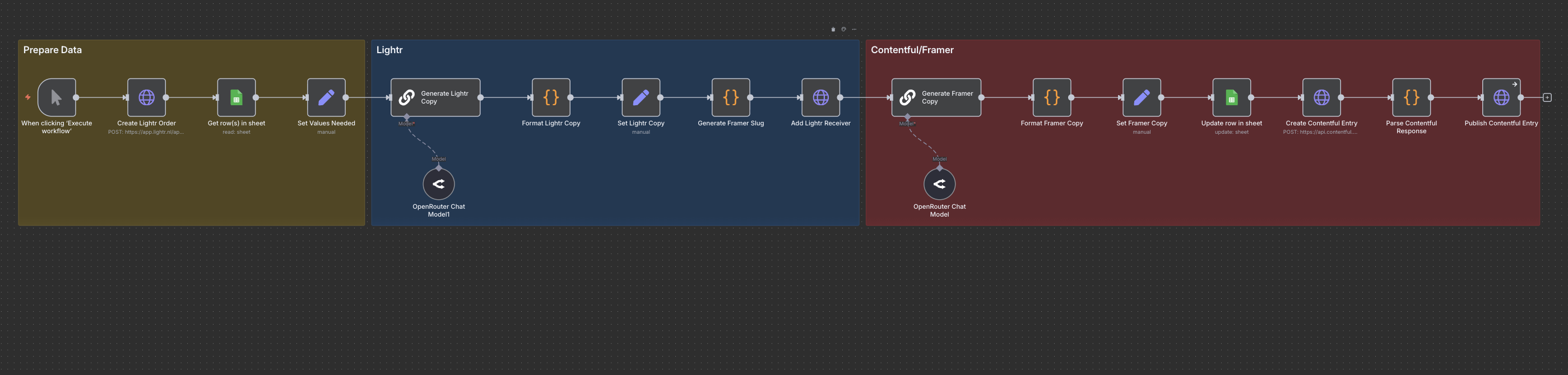Click the trash delete icon above the canvas
Image resolution: width=1568 pixels, height=375 pixels.
pos(833,29)
